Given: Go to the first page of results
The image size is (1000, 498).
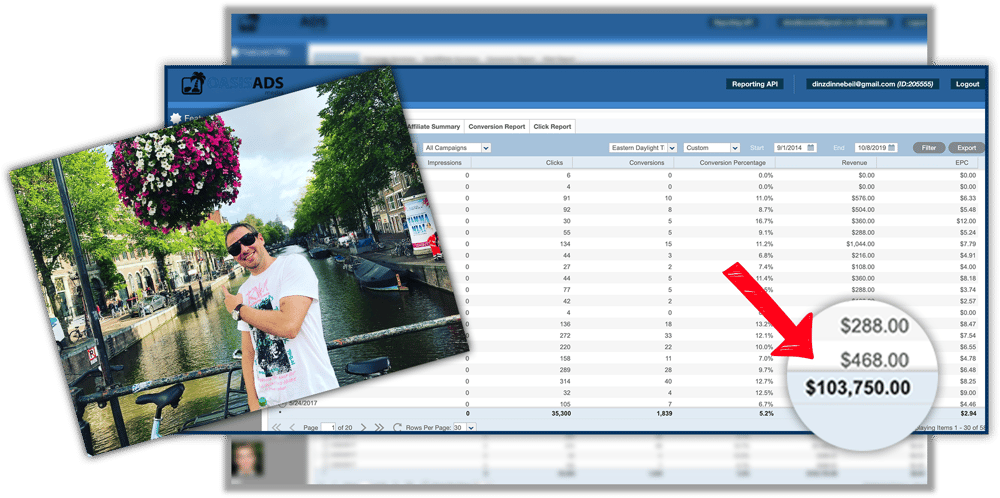Looking at the screenshot, I should click(x=277, y=427).
